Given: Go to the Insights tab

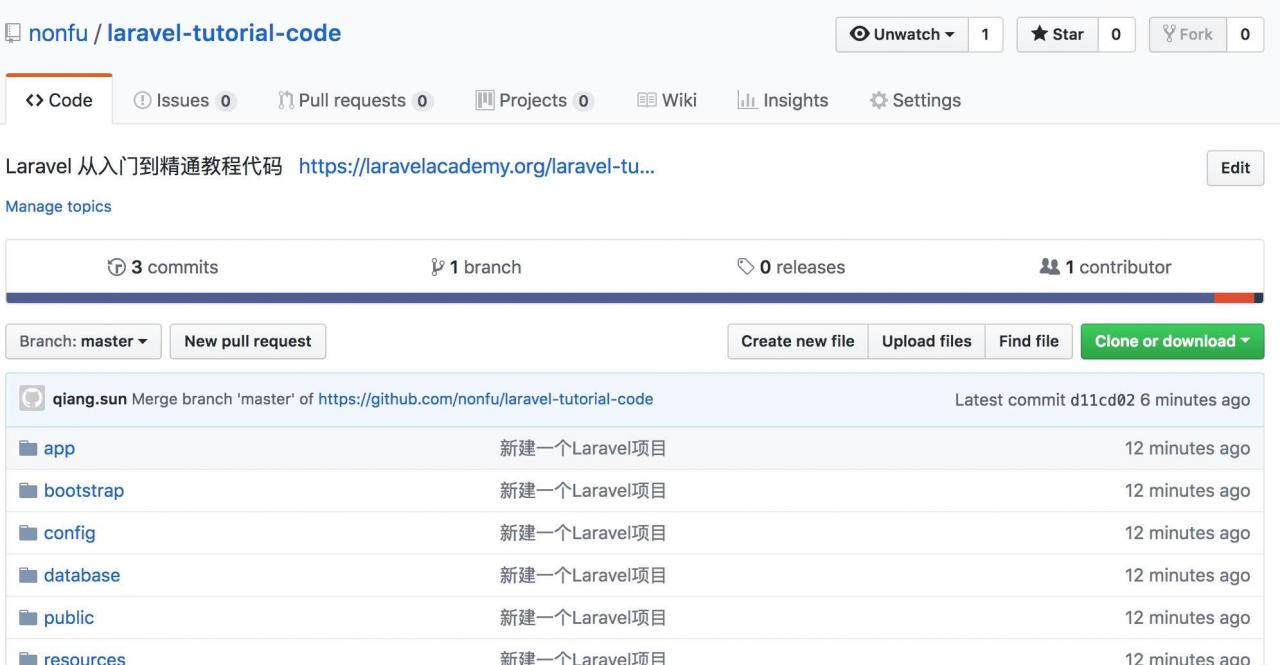Looking at the screenshot, I should [x=783, y=100].
